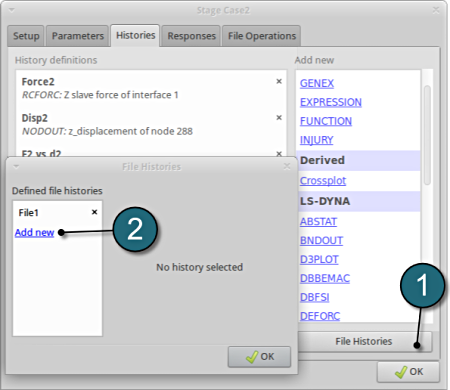Screen dimensions: 450x390
Task: Click OK in the Stage Case2 window
Action: 408,372
